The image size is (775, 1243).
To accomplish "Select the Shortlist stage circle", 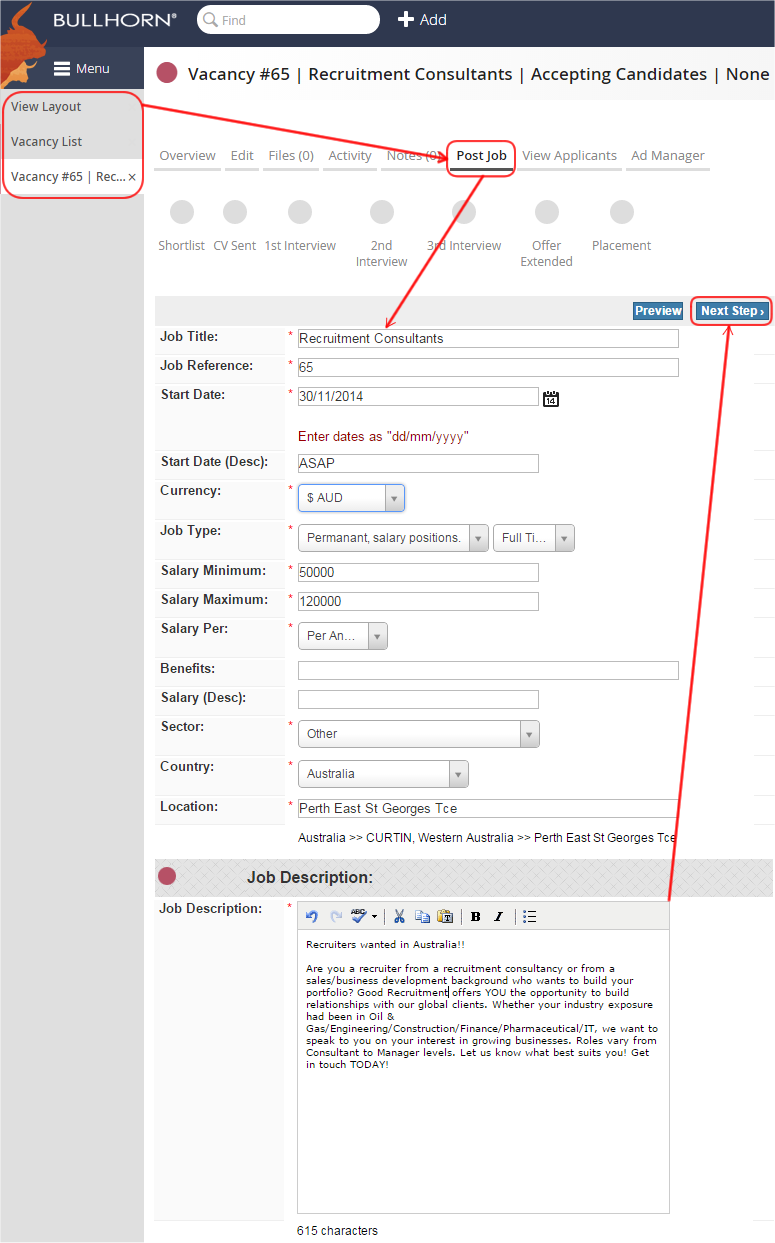I will click(x=182, y=212).
